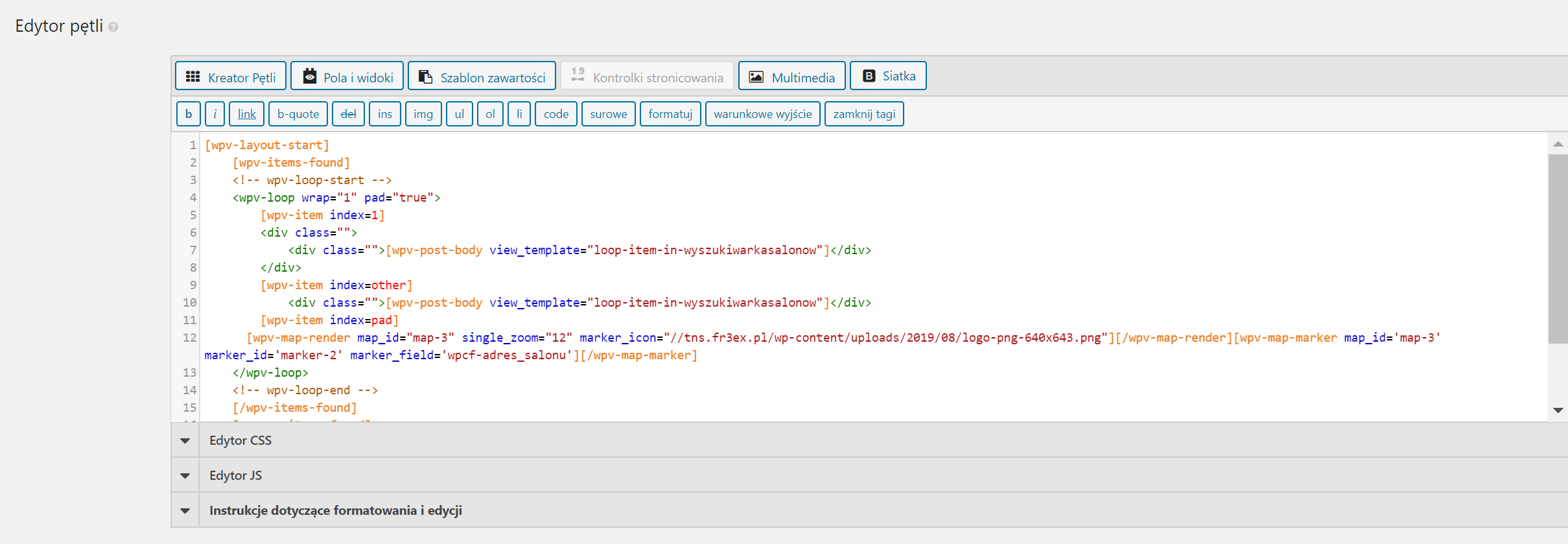The height and width of the screenshot is (544, 1568).
Task: Click the [wpv-item index=pad] line
Action: 329,320
